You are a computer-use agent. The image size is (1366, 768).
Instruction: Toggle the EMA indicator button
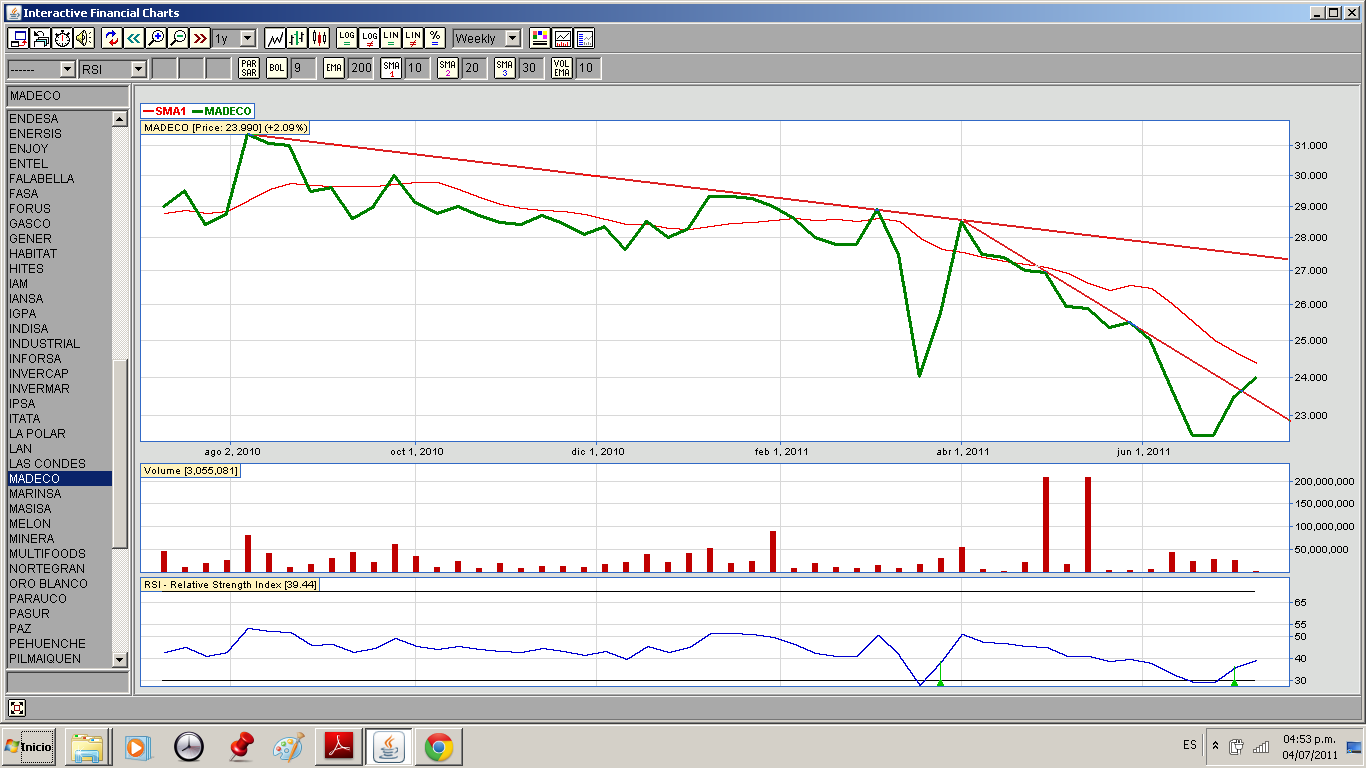pyautogui.click(x=334, y=68)
